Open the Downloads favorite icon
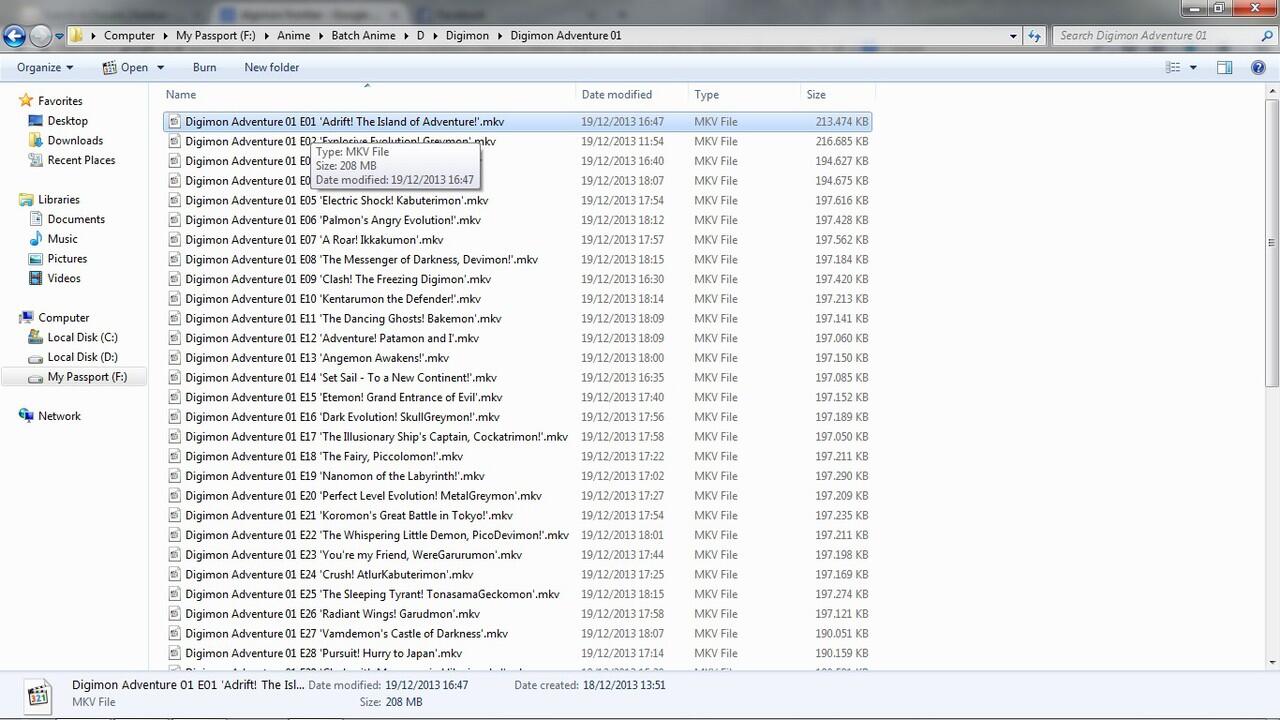The width and height of the screenshot is (1280, 720). (x=36, y=141)
